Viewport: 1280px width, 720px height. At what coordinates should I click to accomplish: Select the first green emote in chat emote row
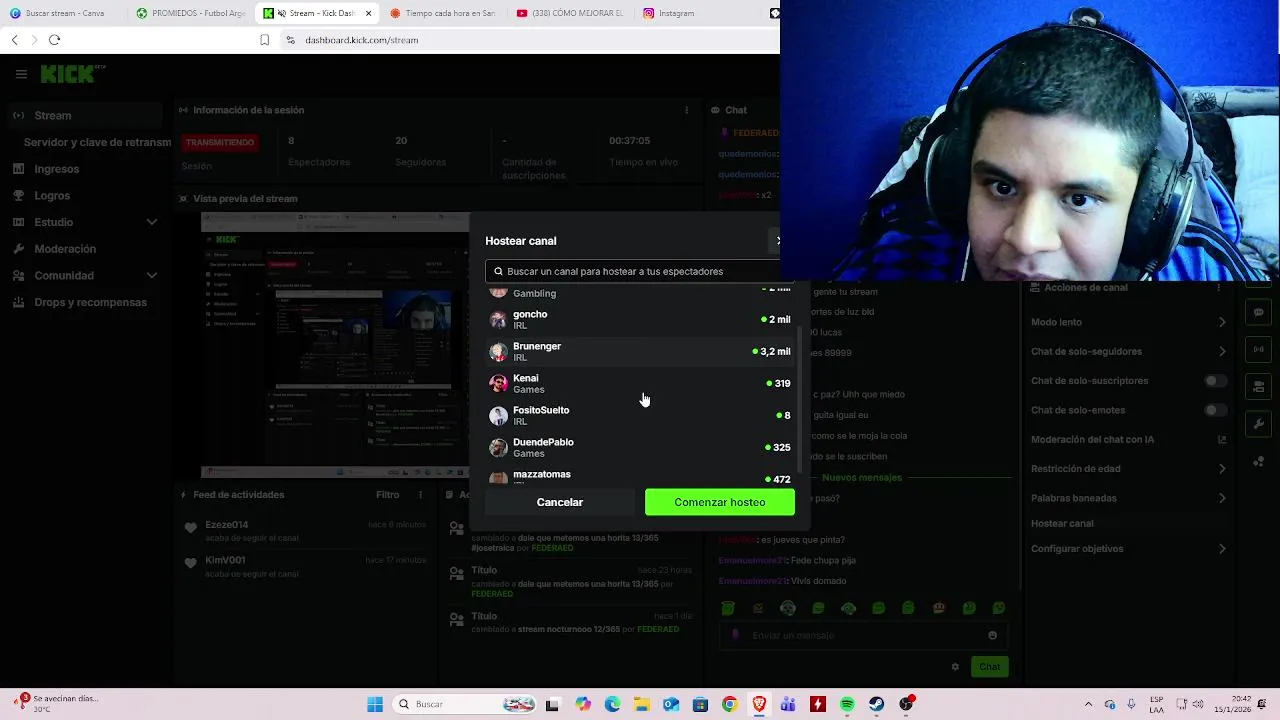[x=728, y=608]
